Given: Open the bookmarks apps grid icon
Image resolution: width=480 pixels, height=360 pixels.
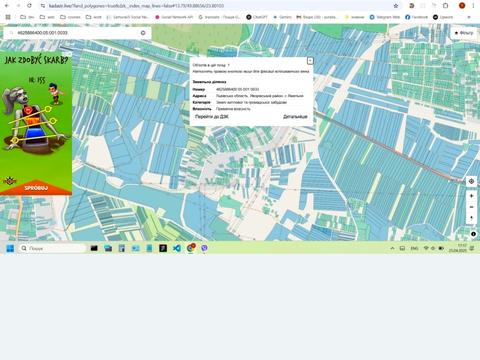Looking at the screenshot, I should [x=8, y=17].
